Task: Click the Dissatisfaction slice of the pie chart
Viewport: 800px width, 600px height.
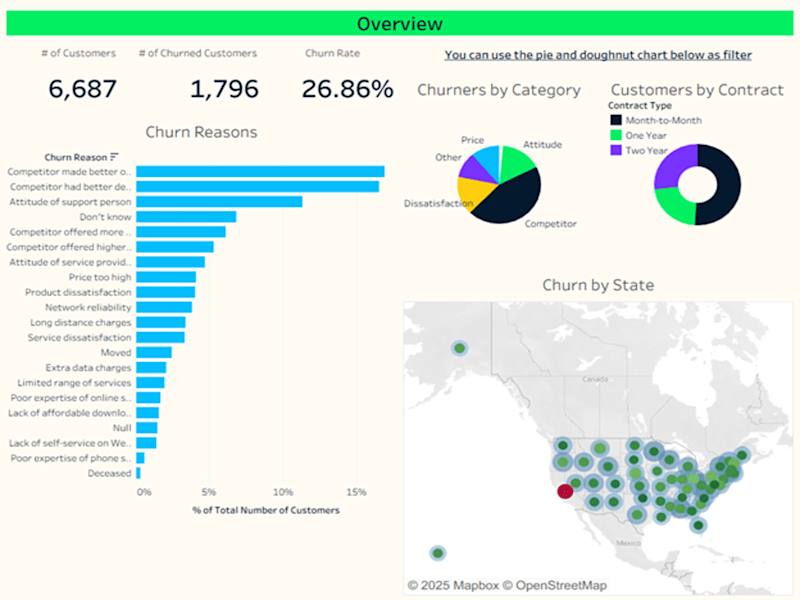Action: coord(472,191)
